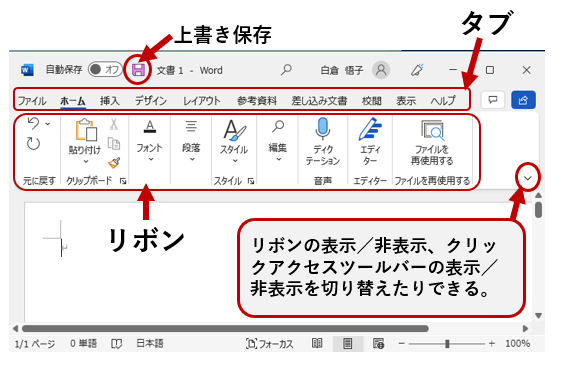Screen dimensions: 565x371
Task: Click the Copy pages icon
Action: pyautogui.click(x=114, y=144)
